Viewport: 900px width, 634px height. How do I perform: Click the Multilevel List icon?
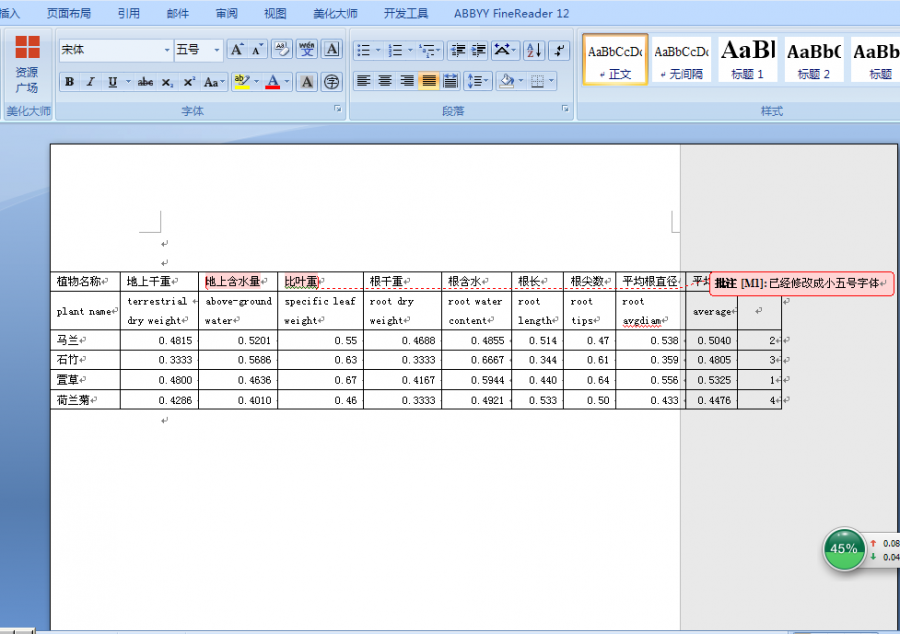point(430,50)
